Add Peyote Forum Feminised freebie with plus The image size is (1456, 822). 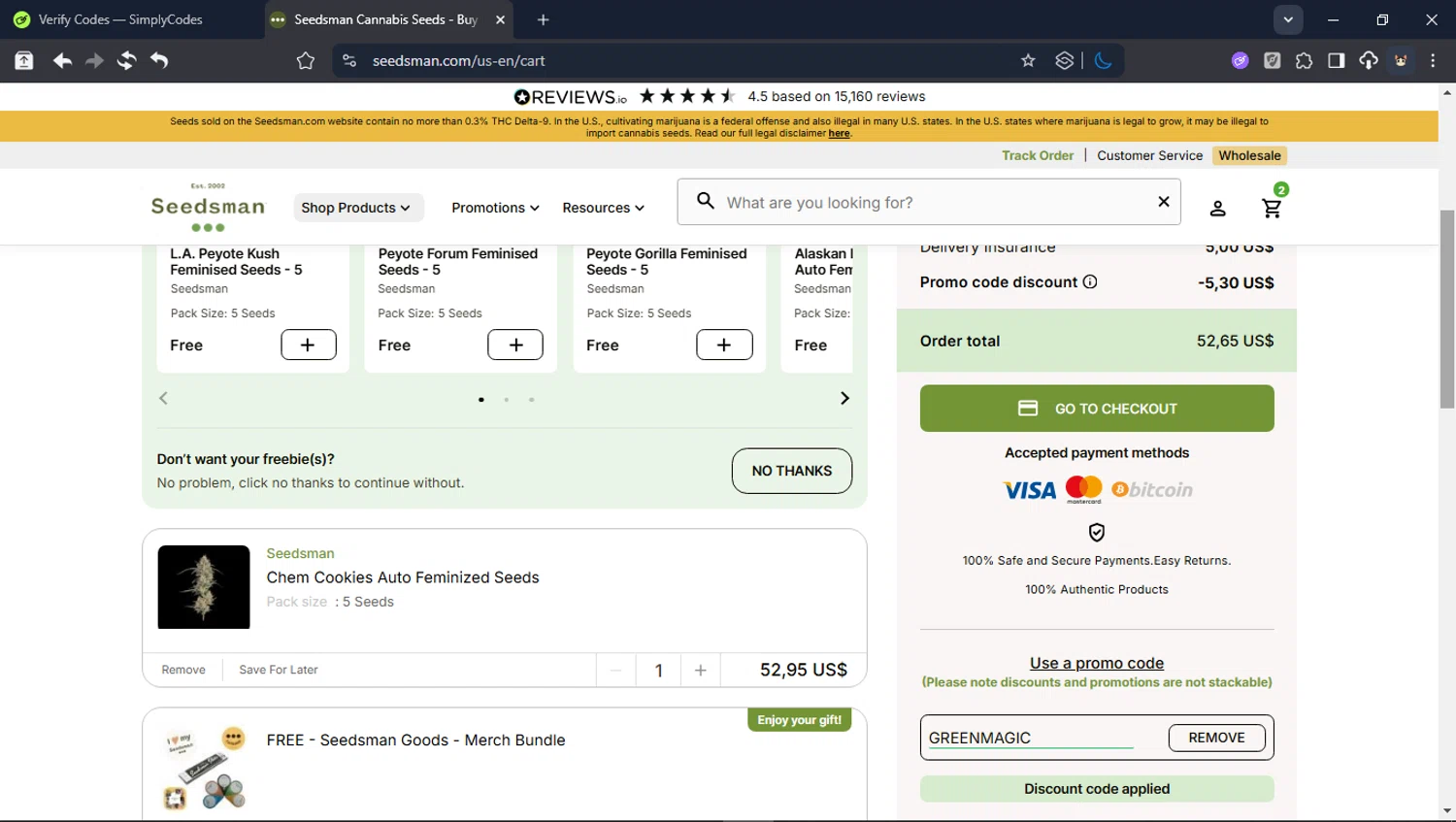click(x=515, y=345)
